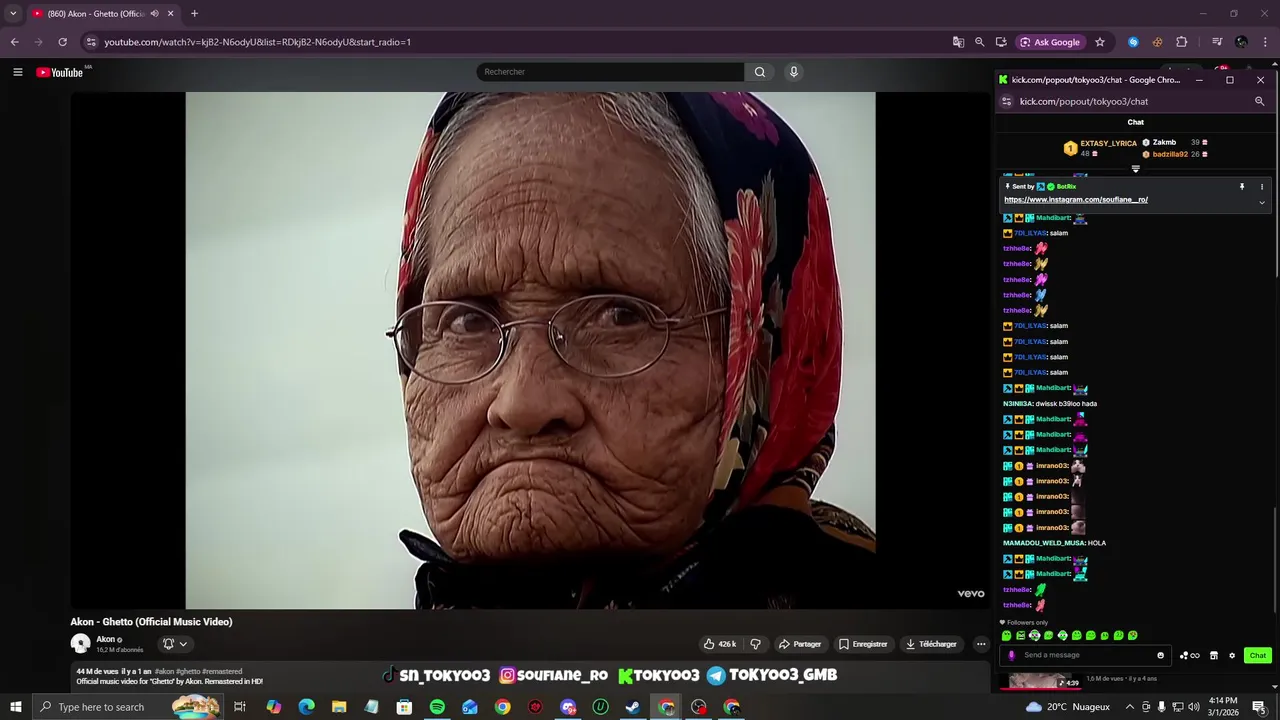Select the Chat header tab in Kick

[x=1136, y=122]
